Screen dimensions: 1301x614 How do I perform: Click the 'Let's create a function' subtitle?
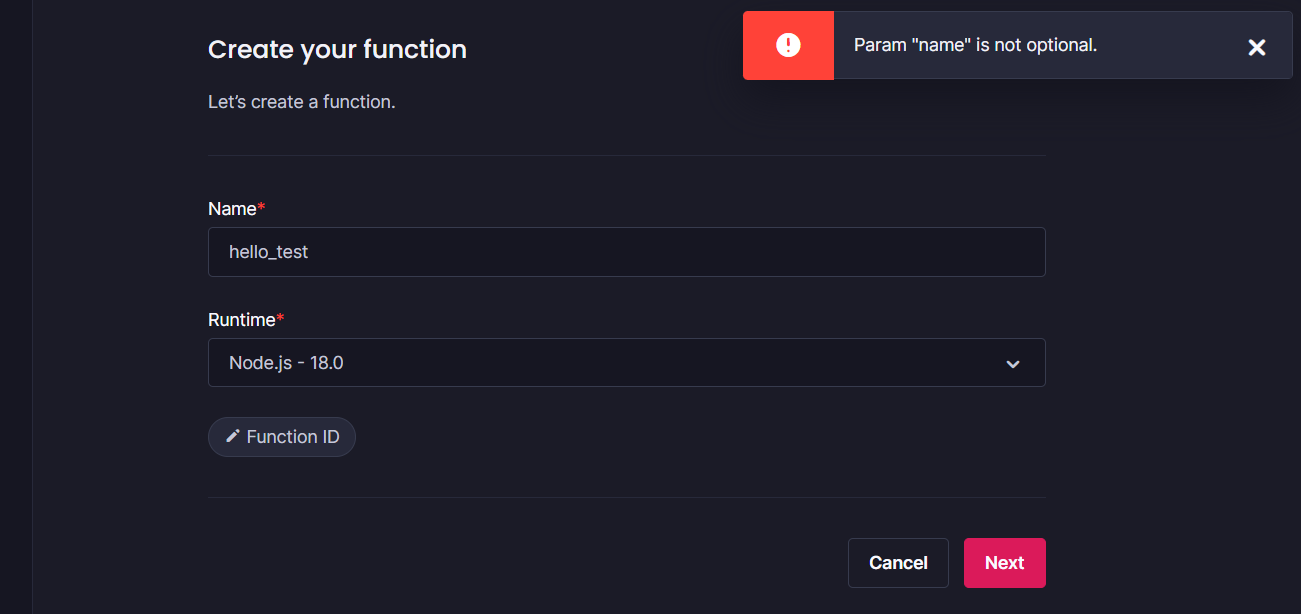pyautogui.click(x=300, y=101)
